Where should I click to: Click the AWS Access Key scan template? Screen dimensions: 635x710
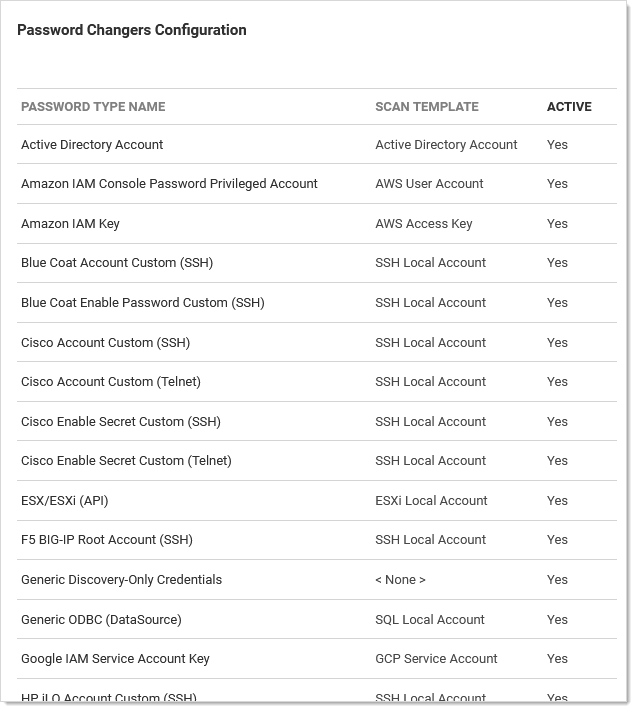pos(424,224)
